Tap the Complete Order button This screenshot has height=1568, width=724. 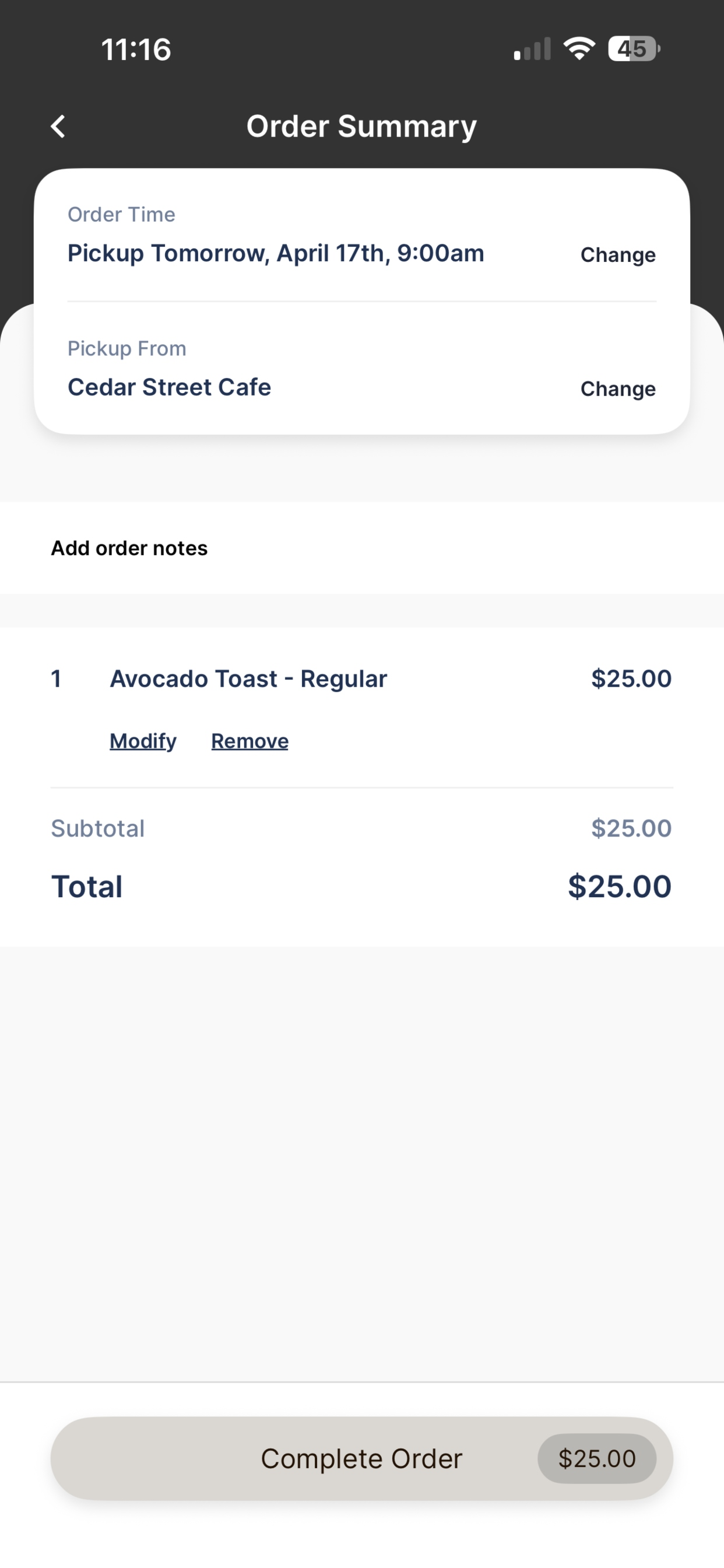(x=362, y=1458)
